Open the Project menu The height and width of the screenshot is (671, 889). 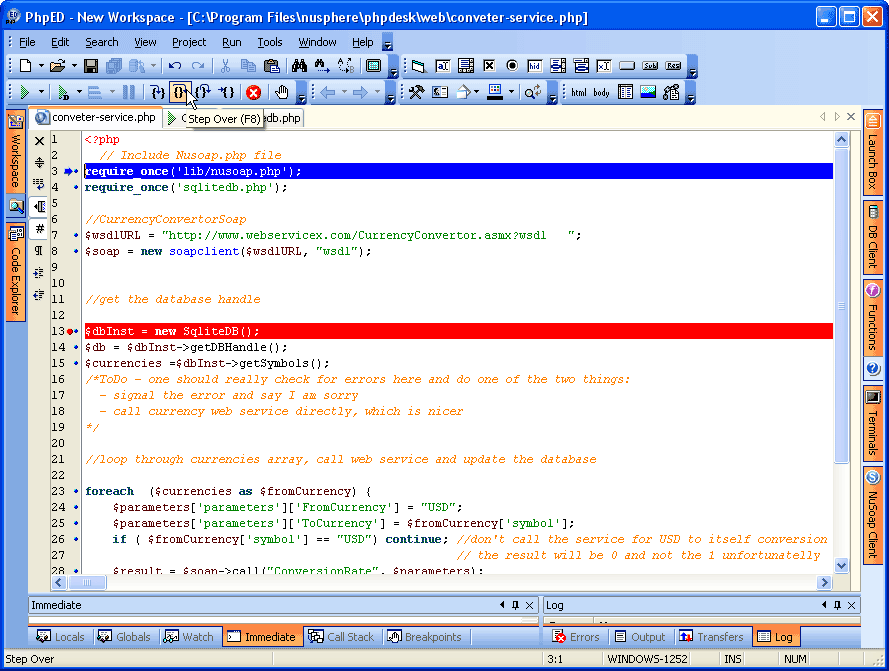pyautogui.click(x=188, y=42)
